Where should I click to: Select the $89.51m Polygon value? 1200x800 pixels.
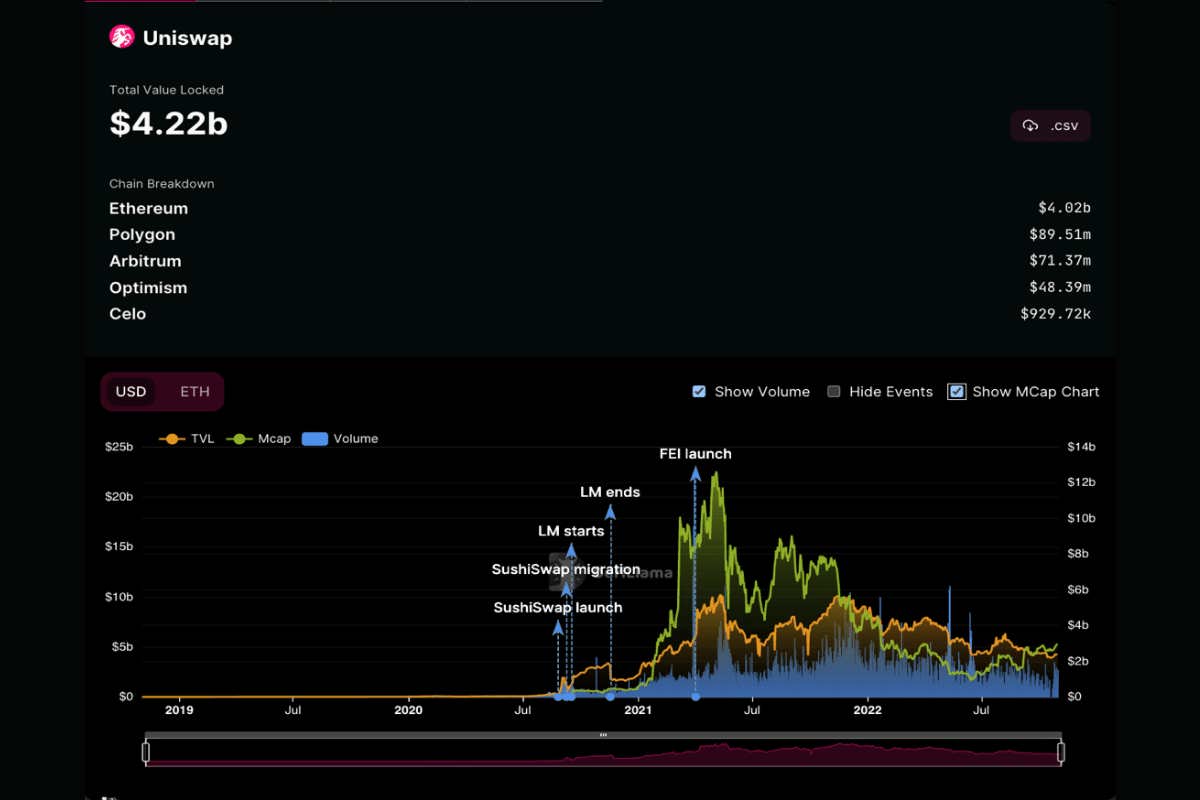pos(1060,235)
